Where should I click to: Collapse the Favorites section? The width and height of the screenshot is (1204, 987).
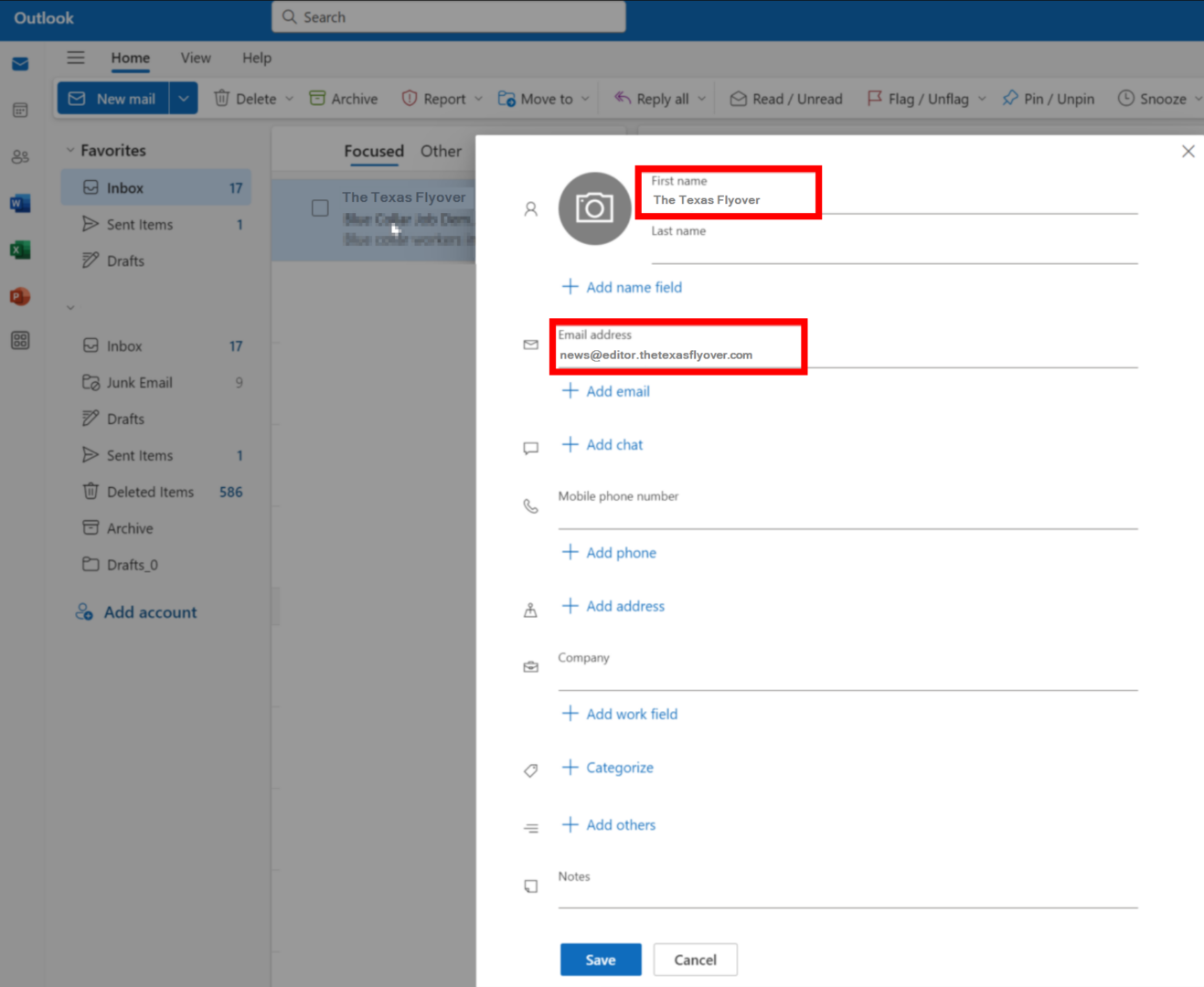70,150
